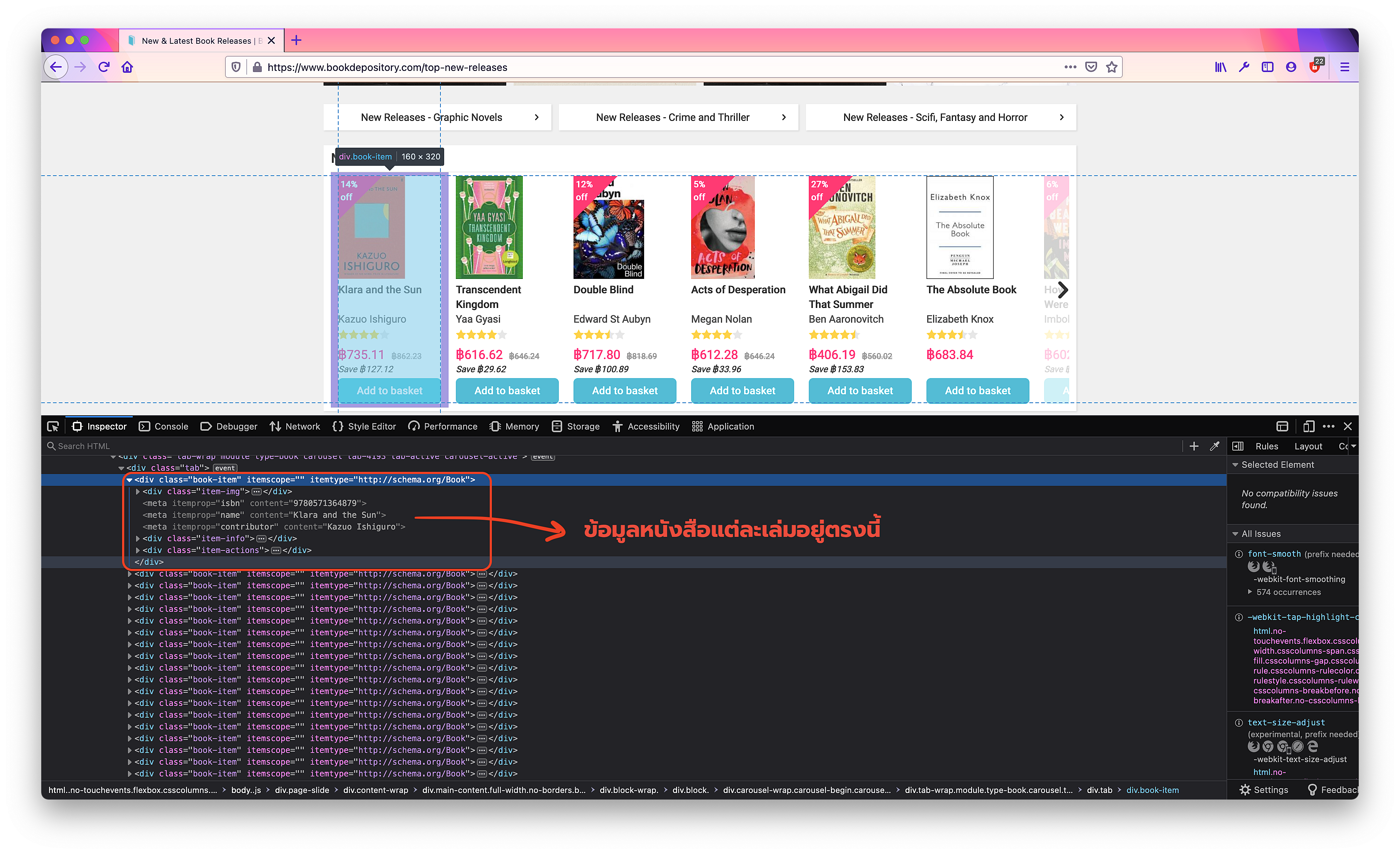Viewport: 1400px width, 854px height.
Task: Open the Firefox library icon
Action: click(x=1221, y=67)
